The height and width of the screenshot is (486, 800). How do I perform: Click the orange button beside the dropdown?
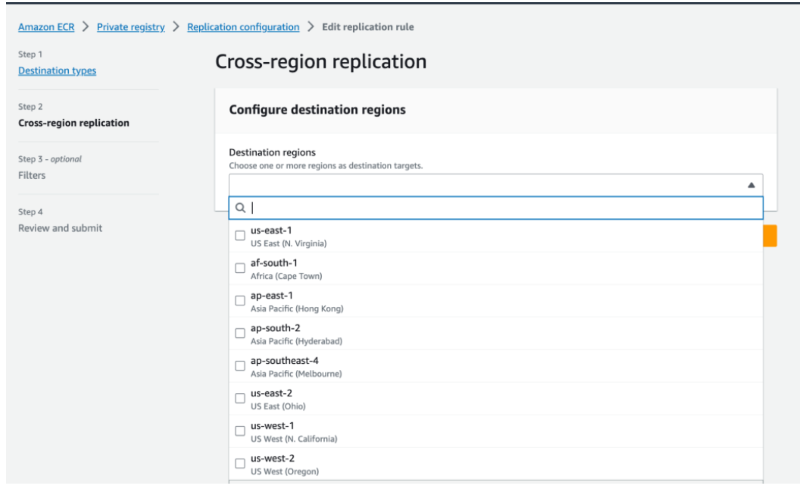coord(770,236)
